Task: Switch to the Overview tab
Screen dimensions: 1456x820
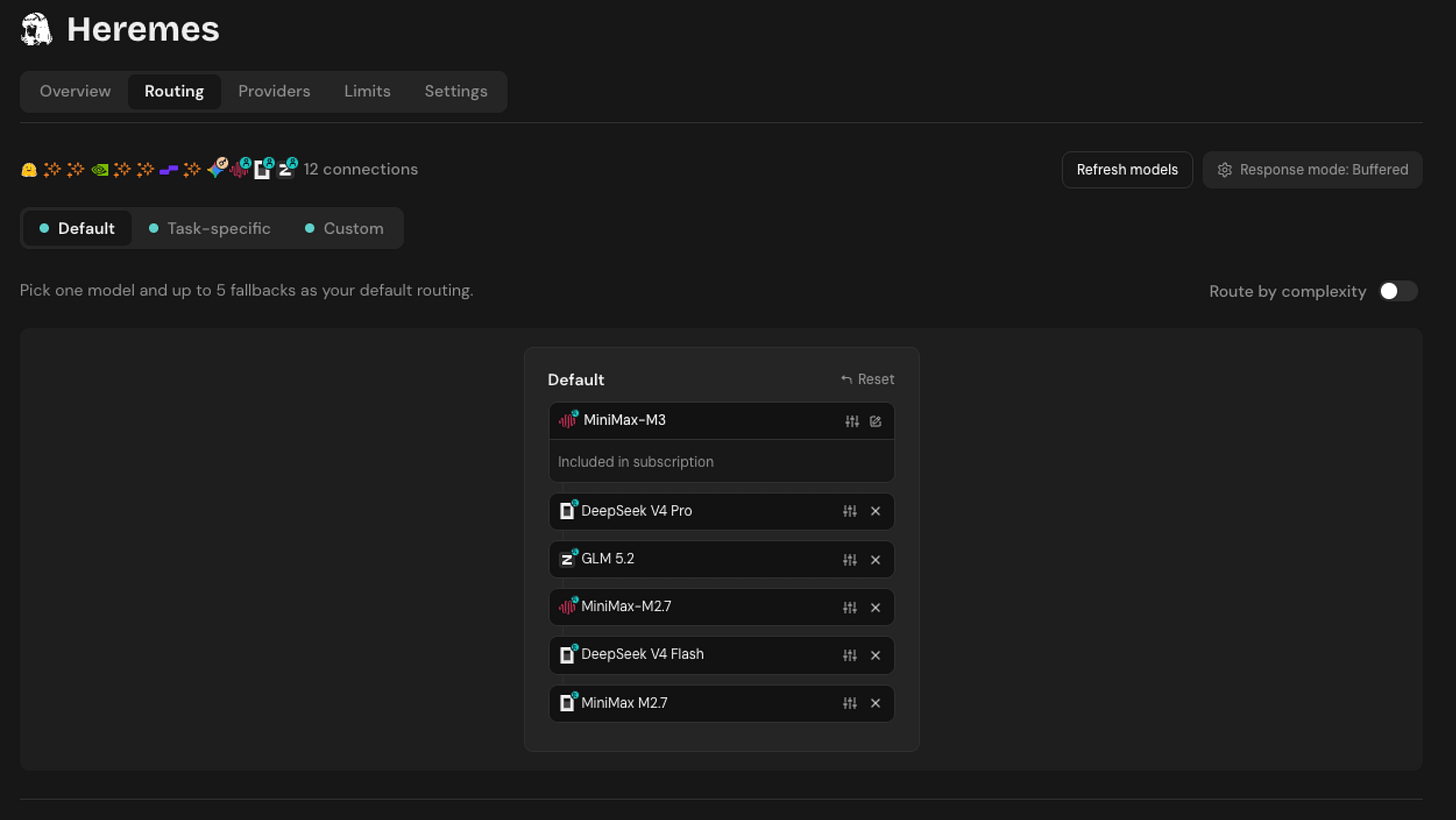Action: 75,91
